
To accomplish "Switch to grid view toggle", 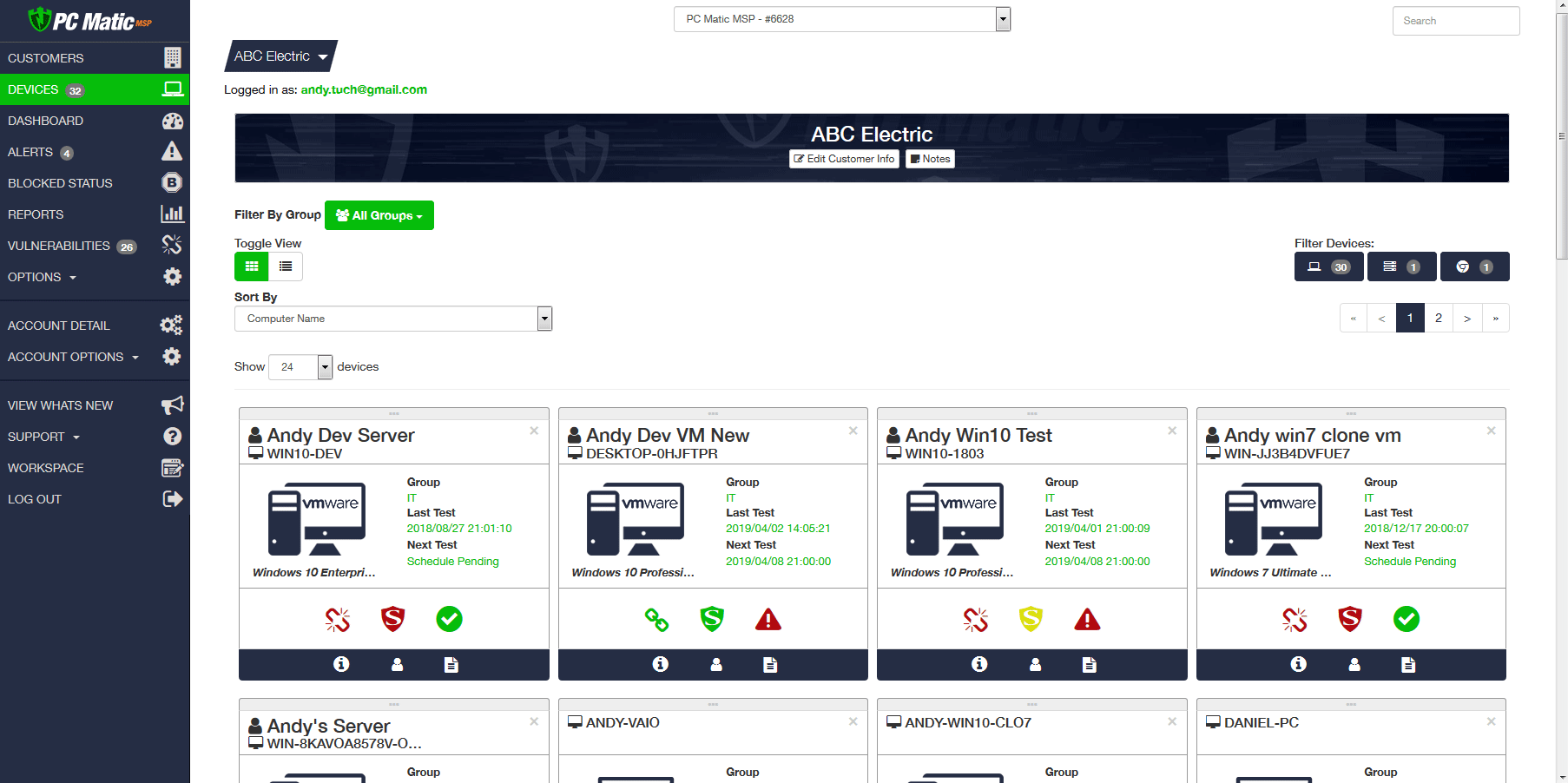I will point(252,266).
